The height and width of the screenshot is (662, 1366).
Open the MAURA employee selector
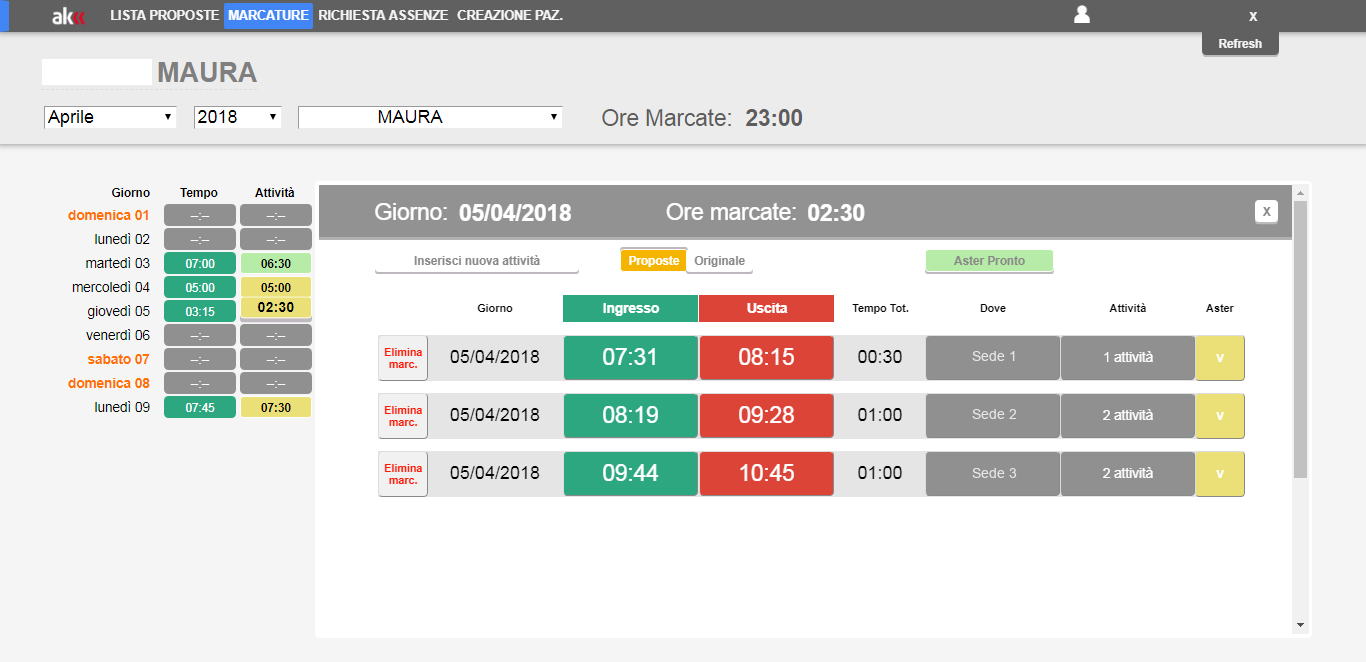[430, 117]
